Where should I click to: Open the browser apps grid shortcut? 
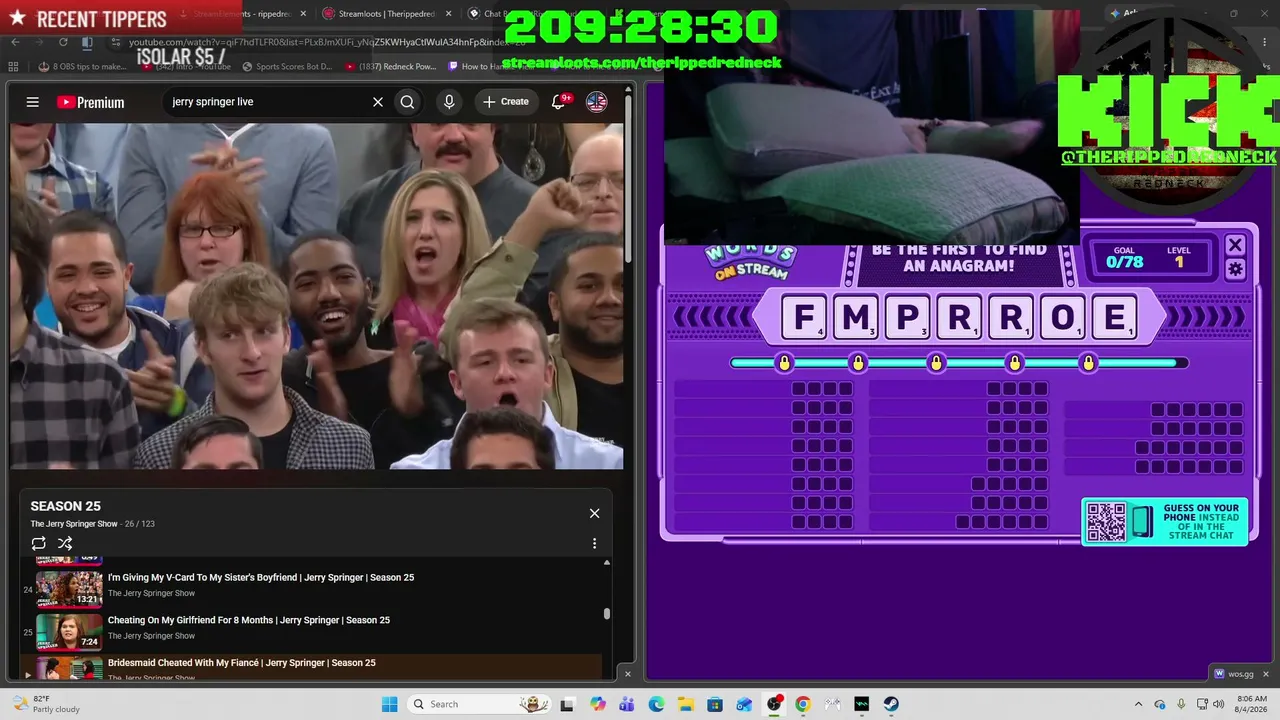pos(13,67)
